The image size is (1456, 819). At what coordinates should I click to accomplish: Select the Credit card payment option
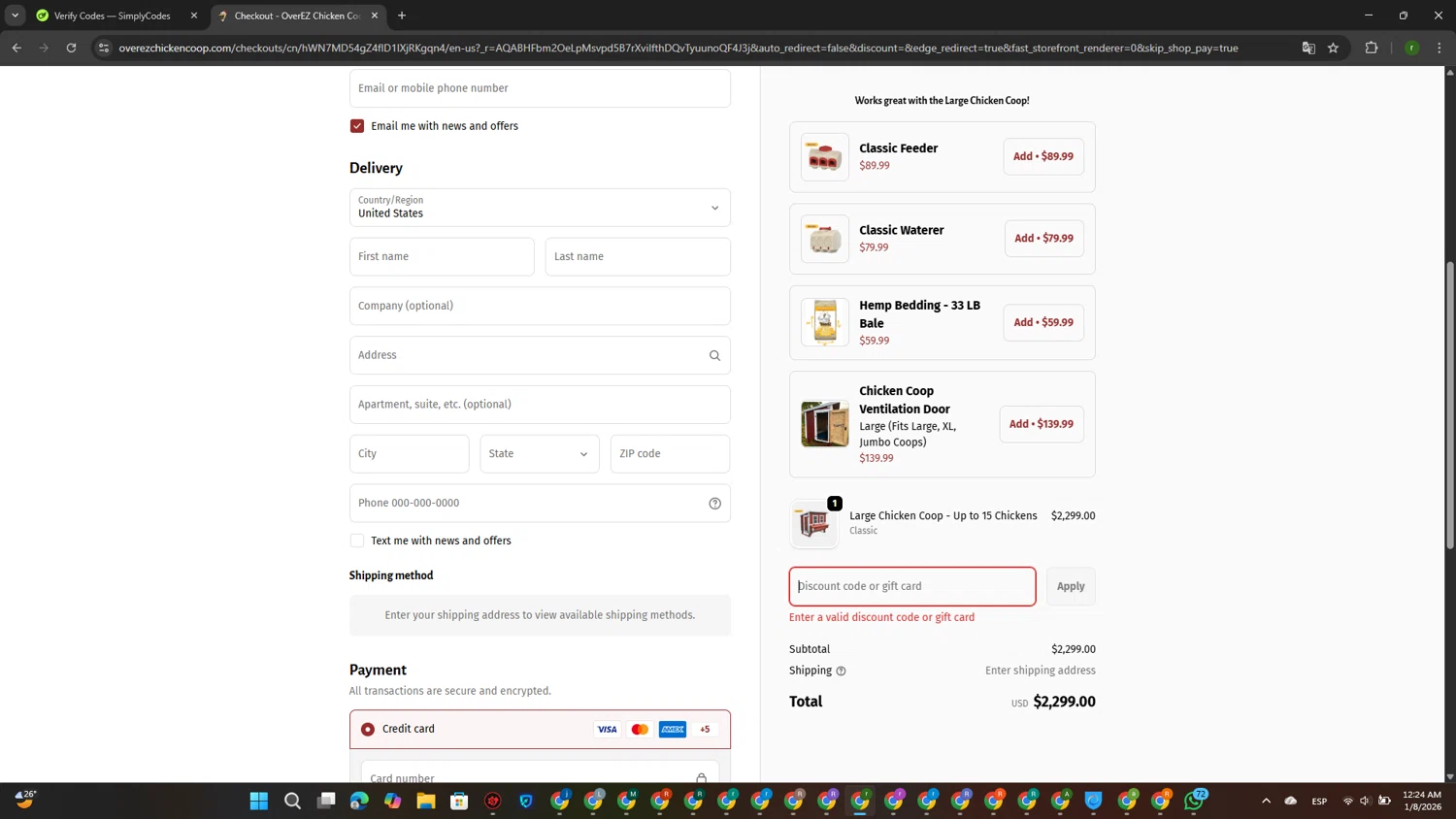(368, 729)
